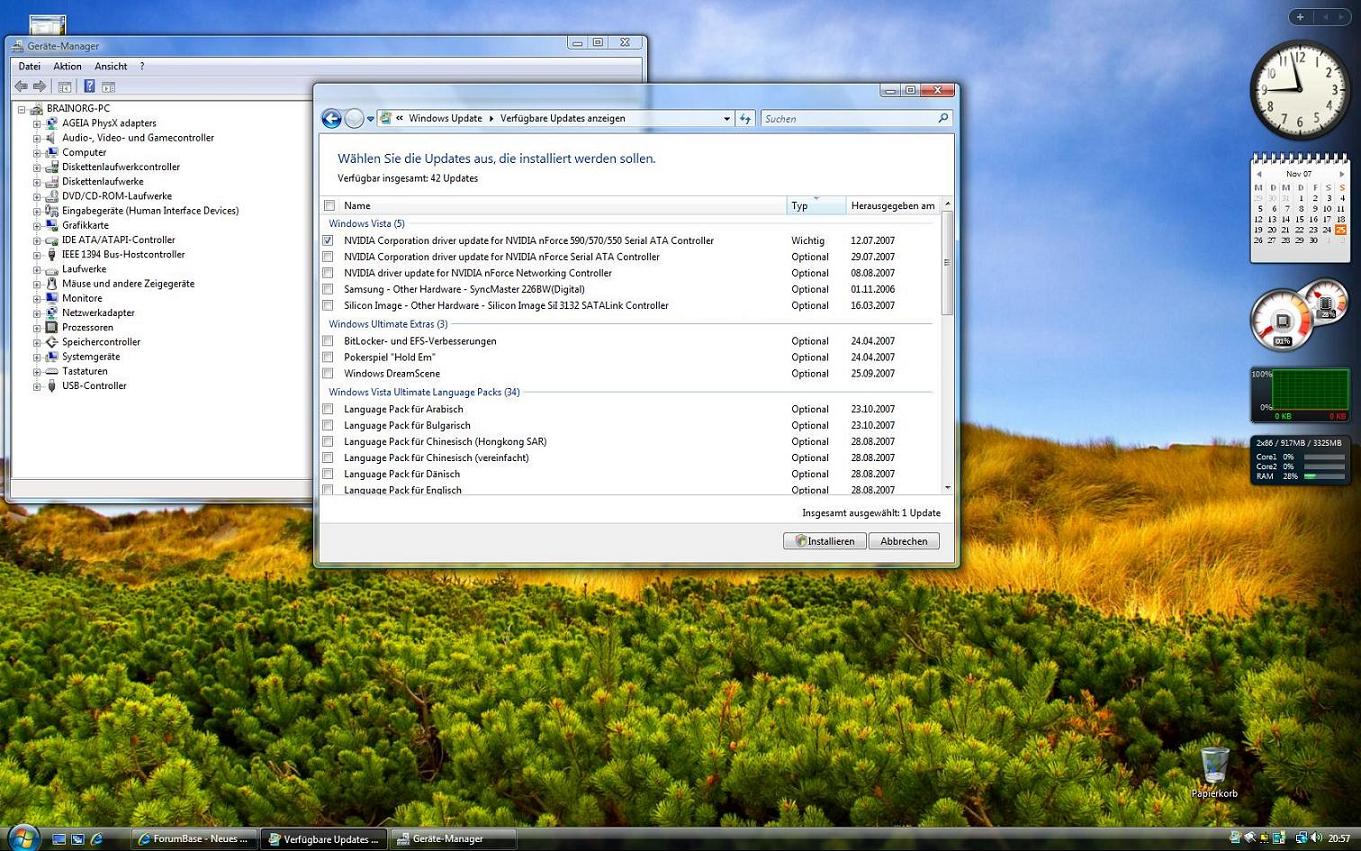The image size is (1361, 851).
Task: Sort updates by Herausgegeben am column
Action: tap(893, 206)
